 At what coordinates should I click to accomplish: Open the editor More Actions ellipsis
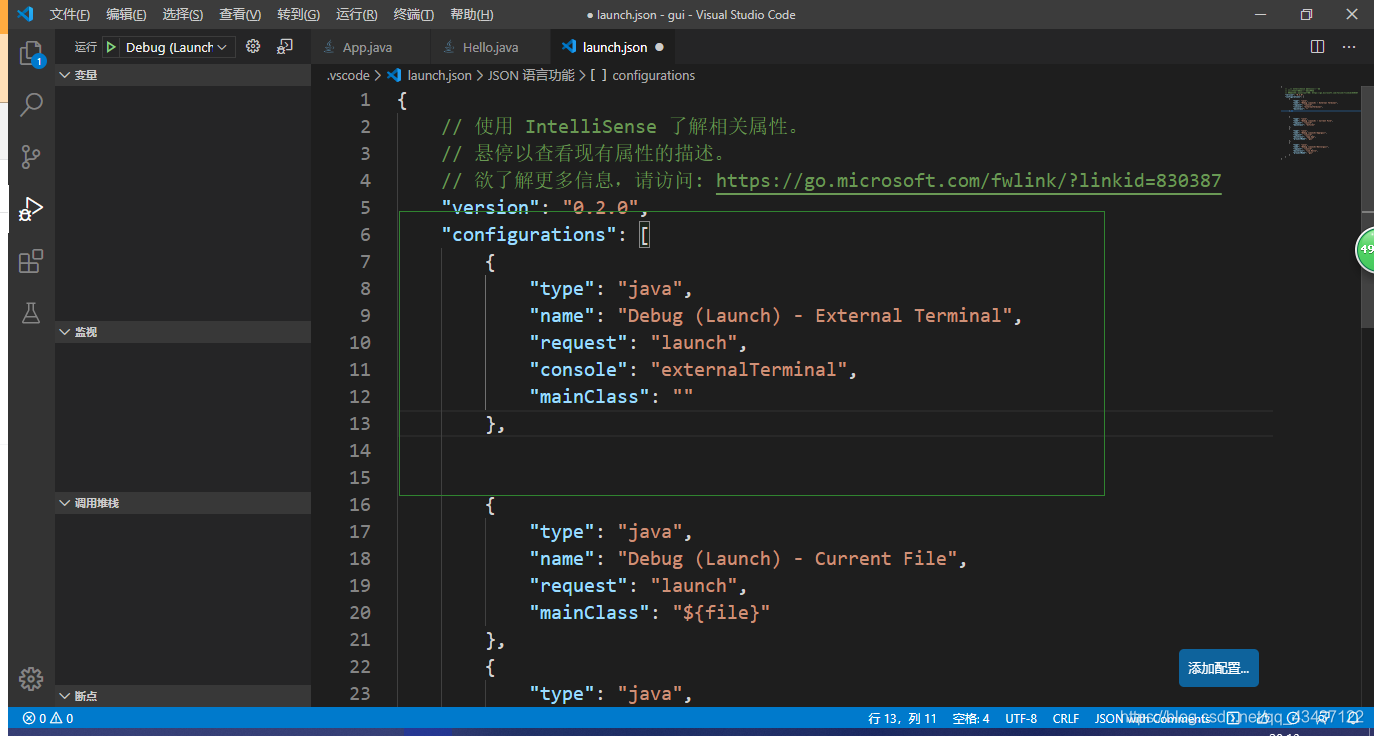point(1349,47)
